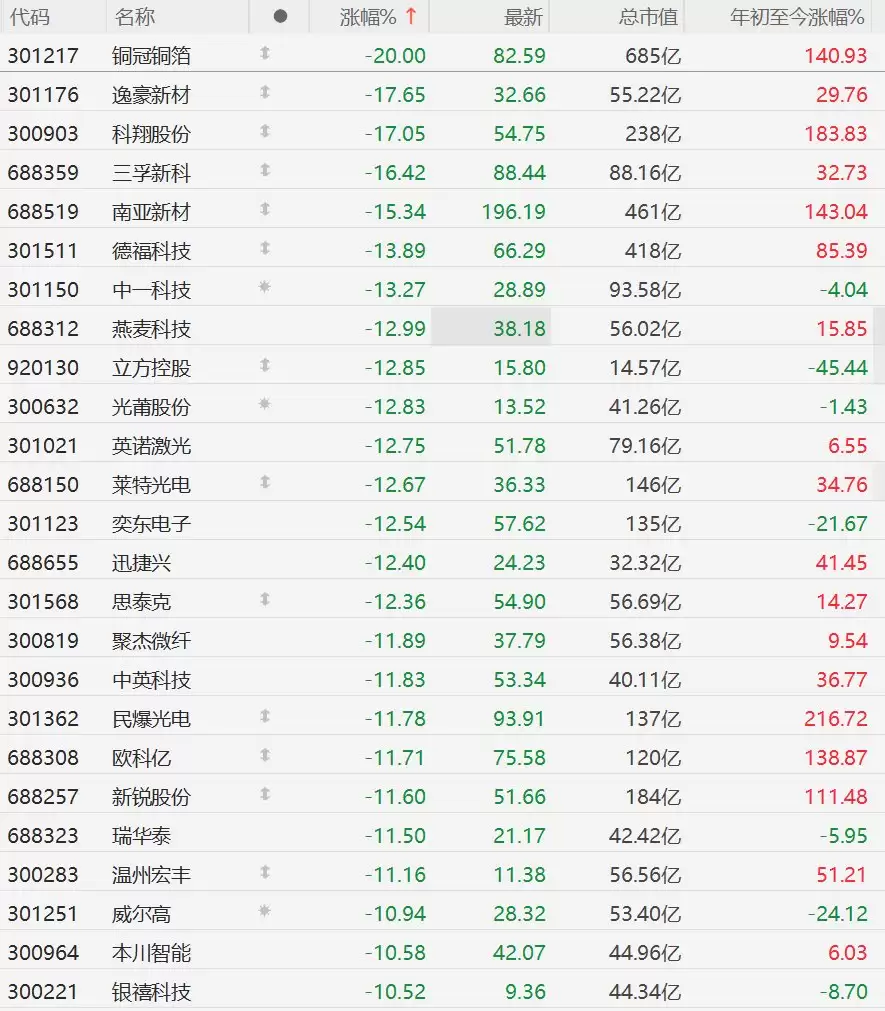
Task: Open the 铜冠铜箔 stock name
Action: pos(151,56)
